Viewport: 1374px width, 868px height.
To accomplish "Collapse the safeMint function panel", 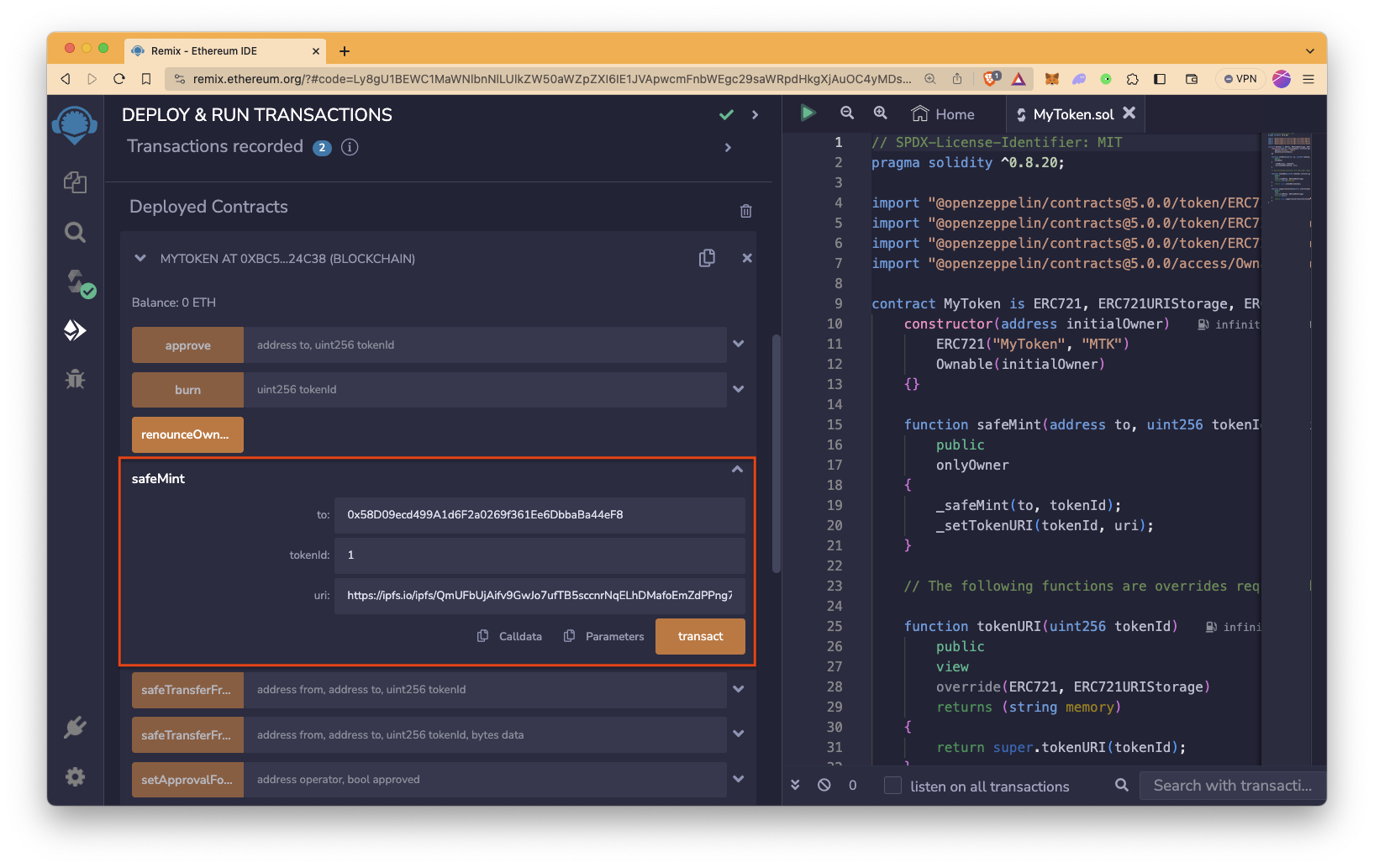I will [x=737, y=470].
